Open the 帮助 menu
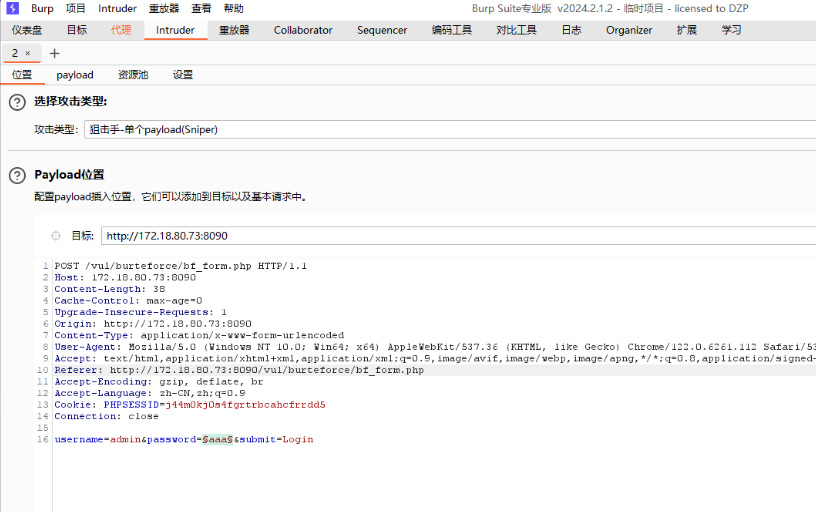This screenshot has width=816, height=512. click(233, 8)
